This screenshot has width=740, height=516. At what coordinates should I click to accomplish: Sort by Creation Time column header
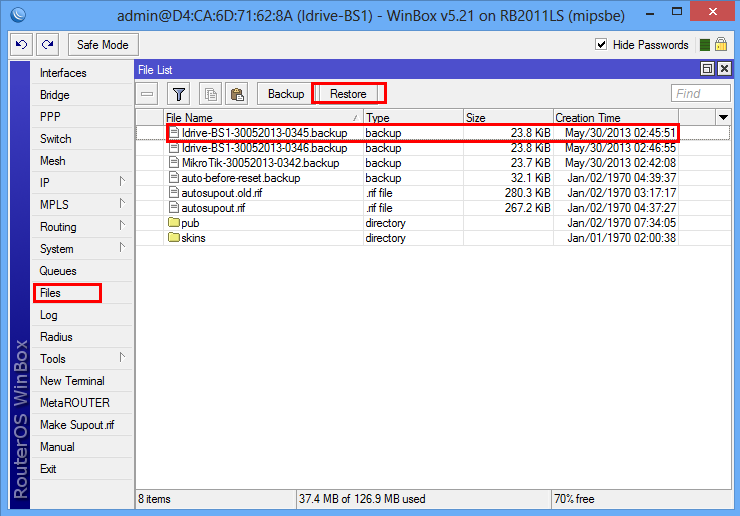[x=616, y=118]
